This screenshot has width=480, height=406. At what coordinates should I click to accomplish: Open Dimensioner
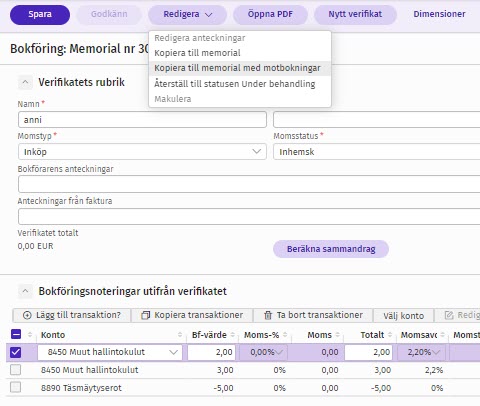pos(439,14)
